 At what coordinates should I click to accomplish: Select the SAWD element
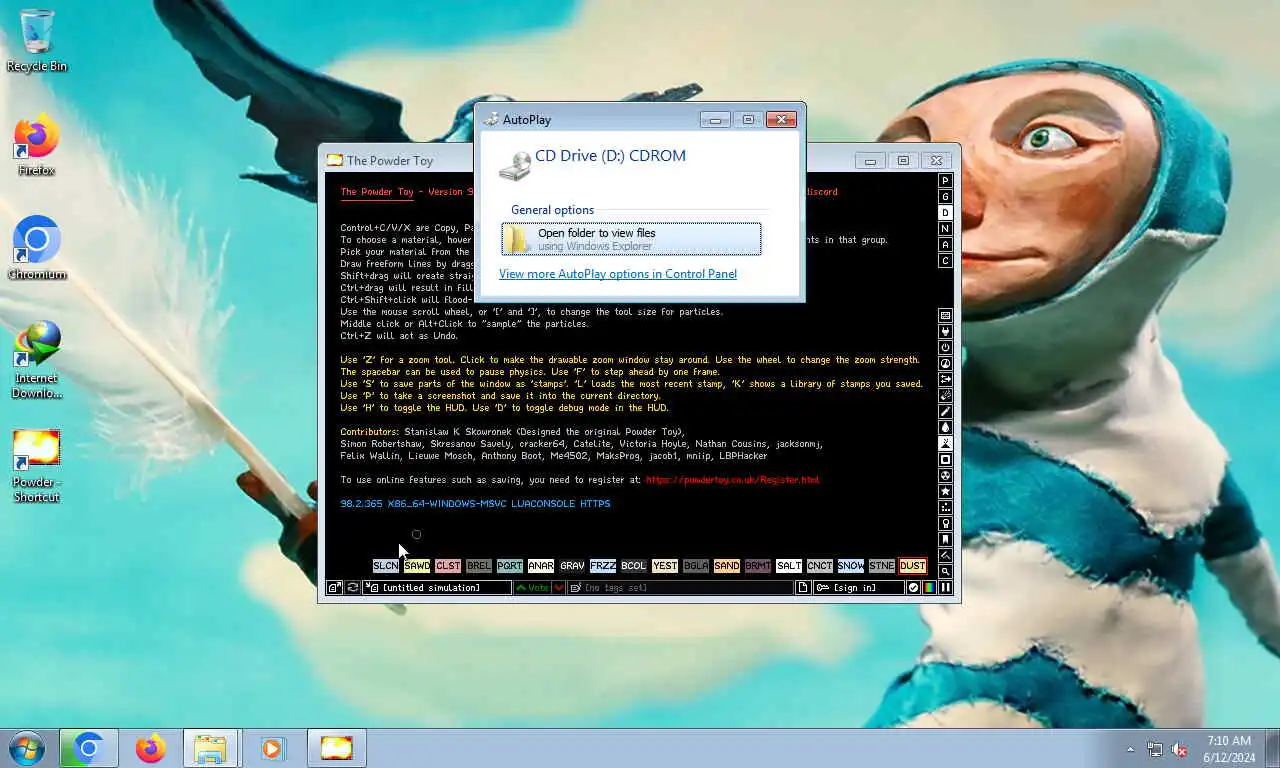(417, 566)
